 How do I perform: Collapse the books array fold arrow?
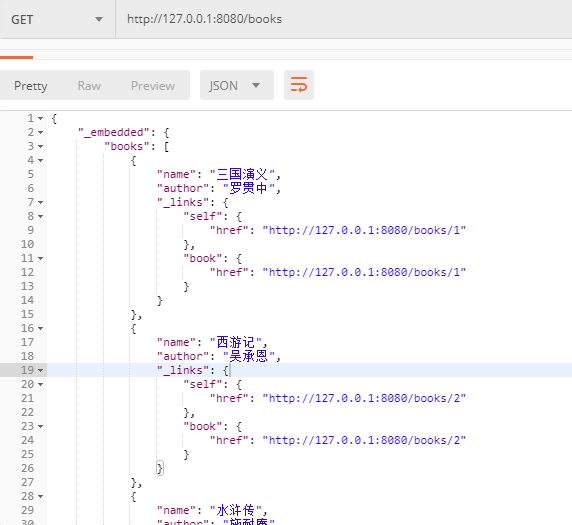coord(40,146)
